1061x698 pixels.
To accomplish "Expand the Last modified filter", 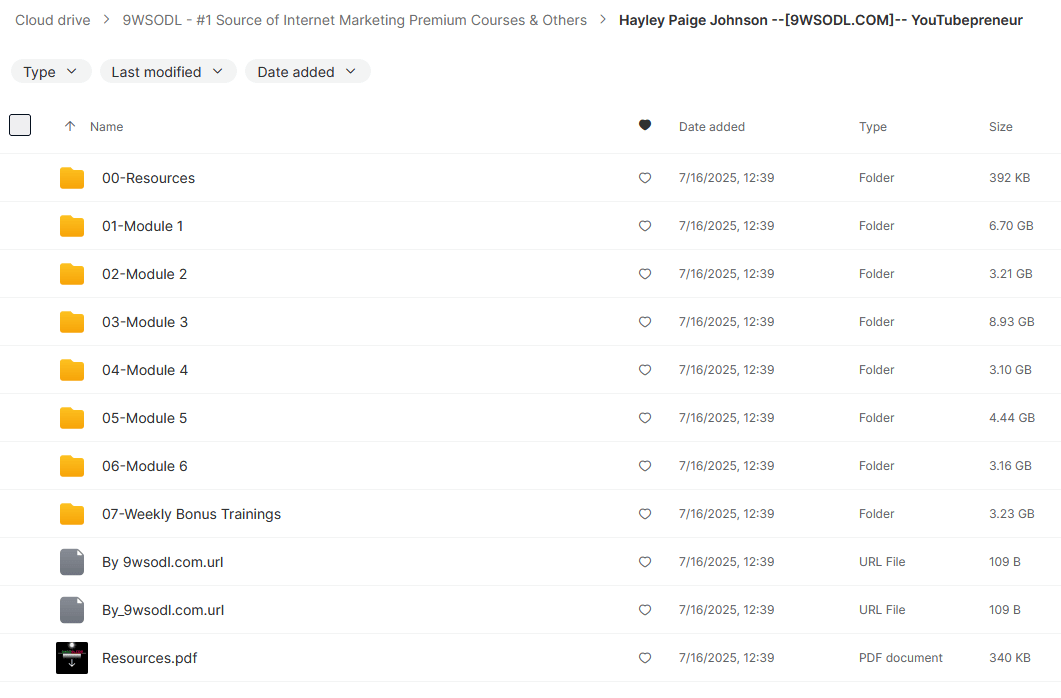I will point(168,72).
